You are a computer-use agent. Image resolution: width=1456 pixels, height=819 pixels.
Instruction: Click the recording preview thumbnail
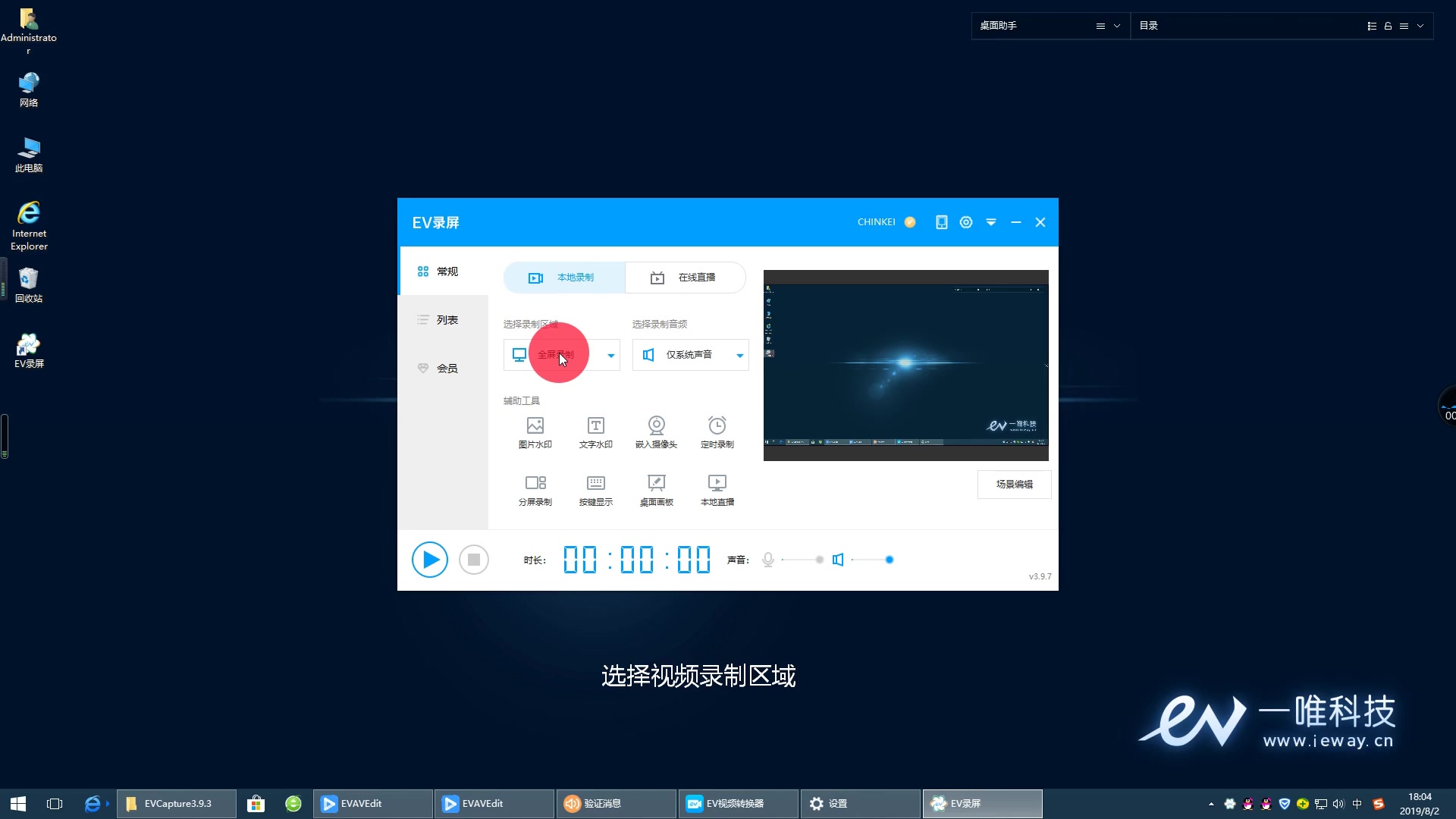906,365
